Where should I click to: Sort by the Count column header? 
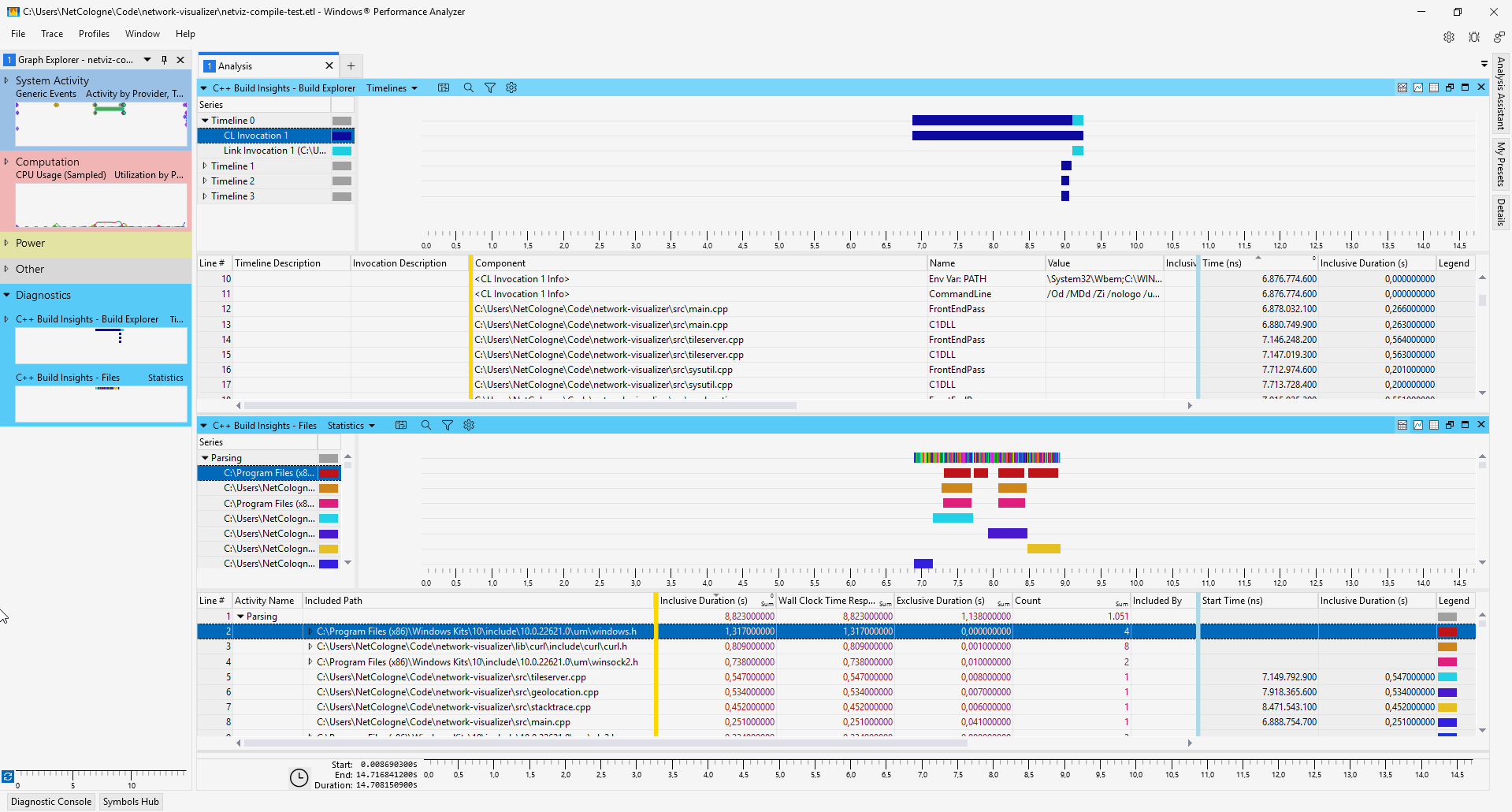tap(1070, 601)
